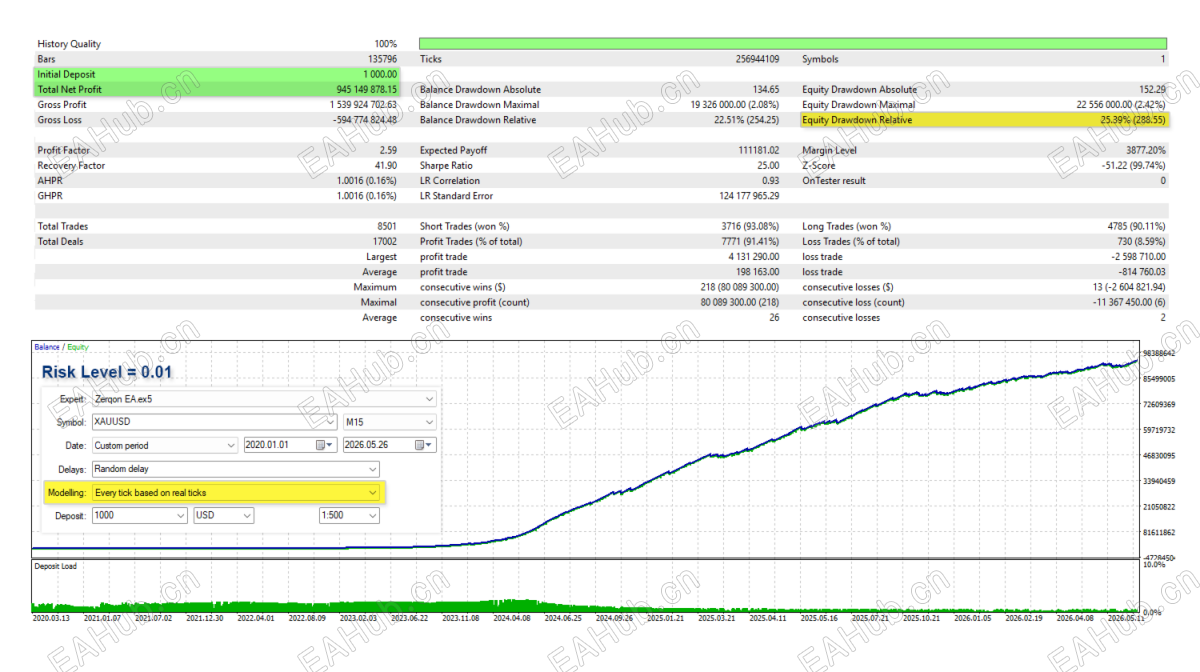This screenshot has width=1200, height=672.
Task: Click the Z-Score value -51.22 (99.74%)
Action: pos(1132,165)
